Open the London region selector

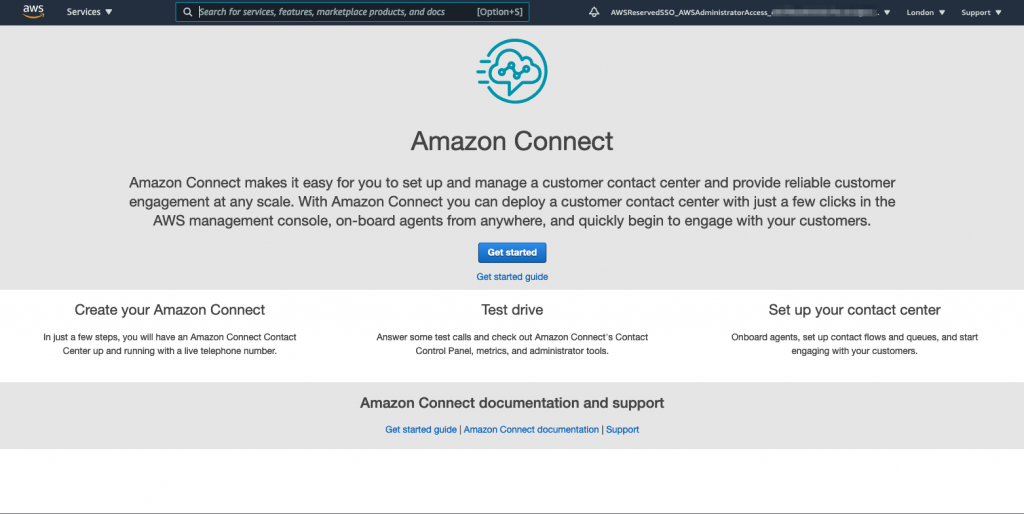tap(925, 13)
